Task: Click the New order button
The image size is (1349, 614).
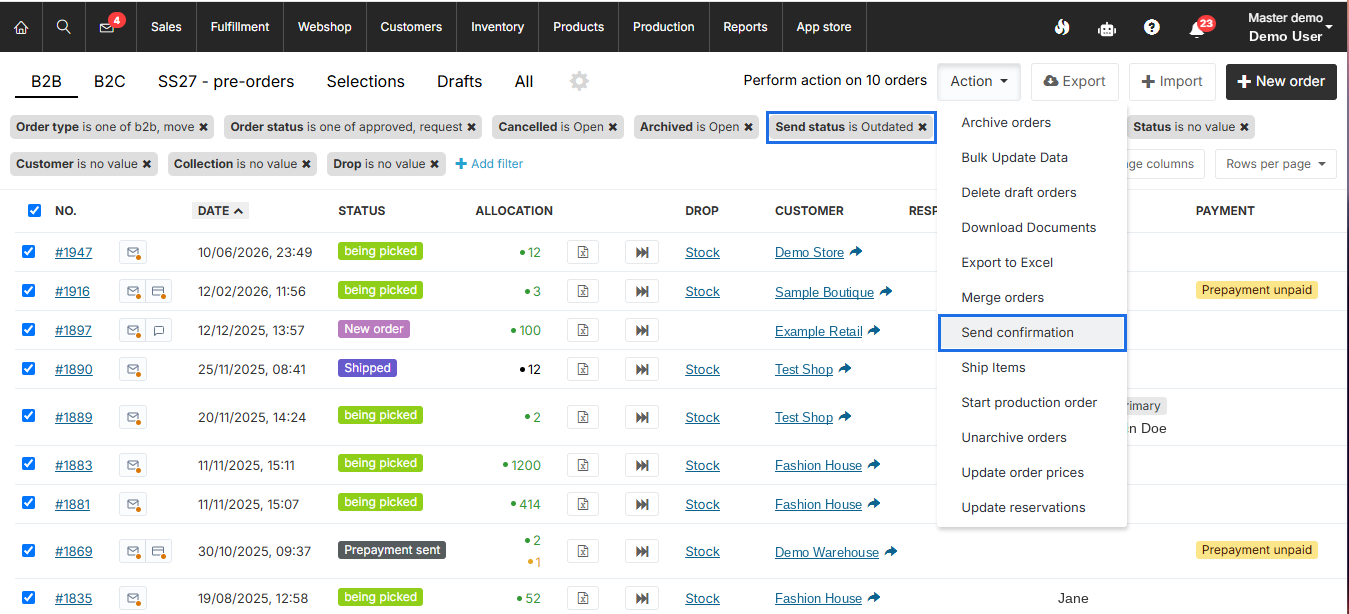Action: pyautogui.click(x=1282, y=82)
